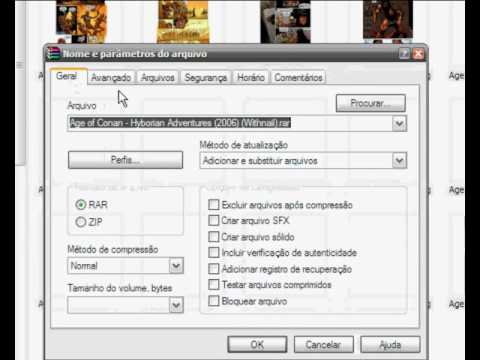This screenshot has width=480, height=360.
Task: Open the Comentários tab
Action: (x=298, y=78)
